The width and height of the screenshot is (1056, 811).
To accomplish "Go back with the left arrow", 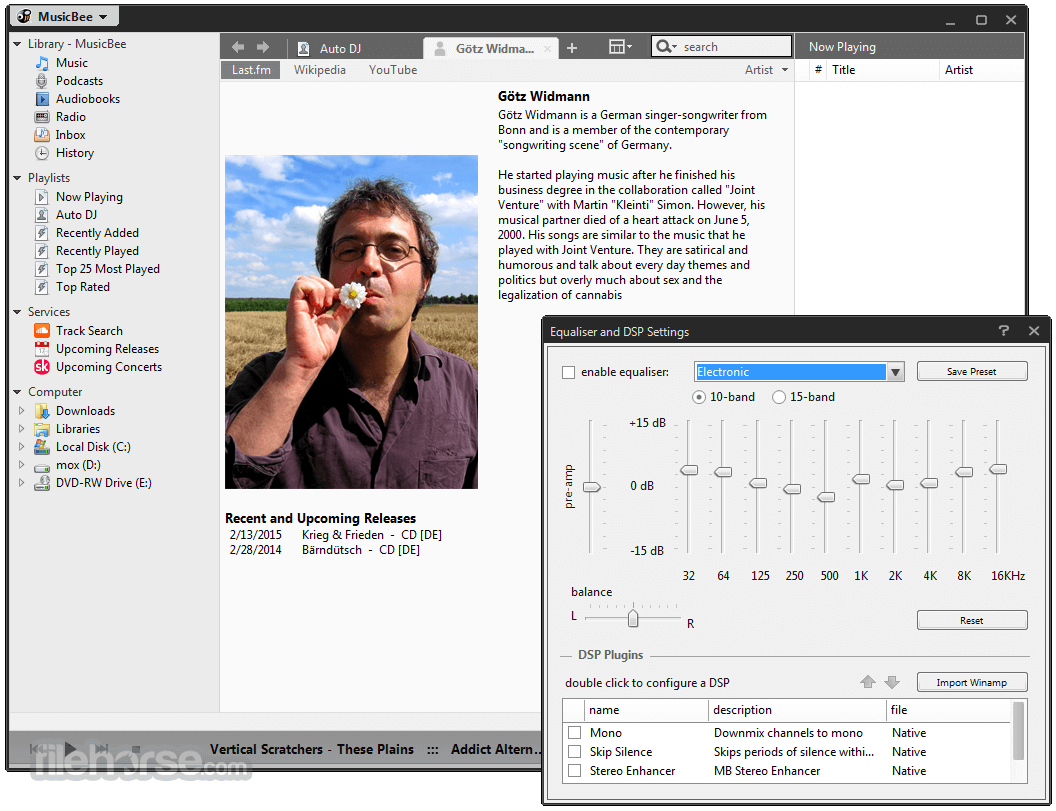I will pos(238,47).
